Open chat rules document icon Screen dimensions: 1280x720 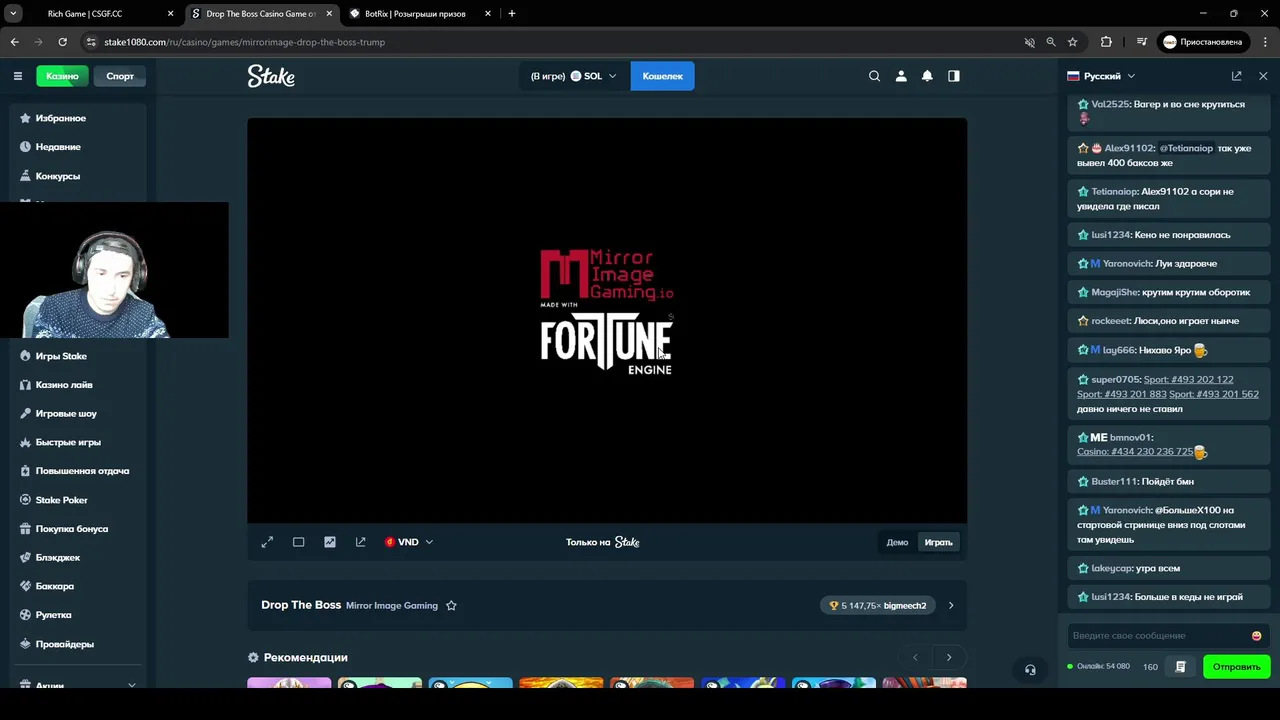1180,667
